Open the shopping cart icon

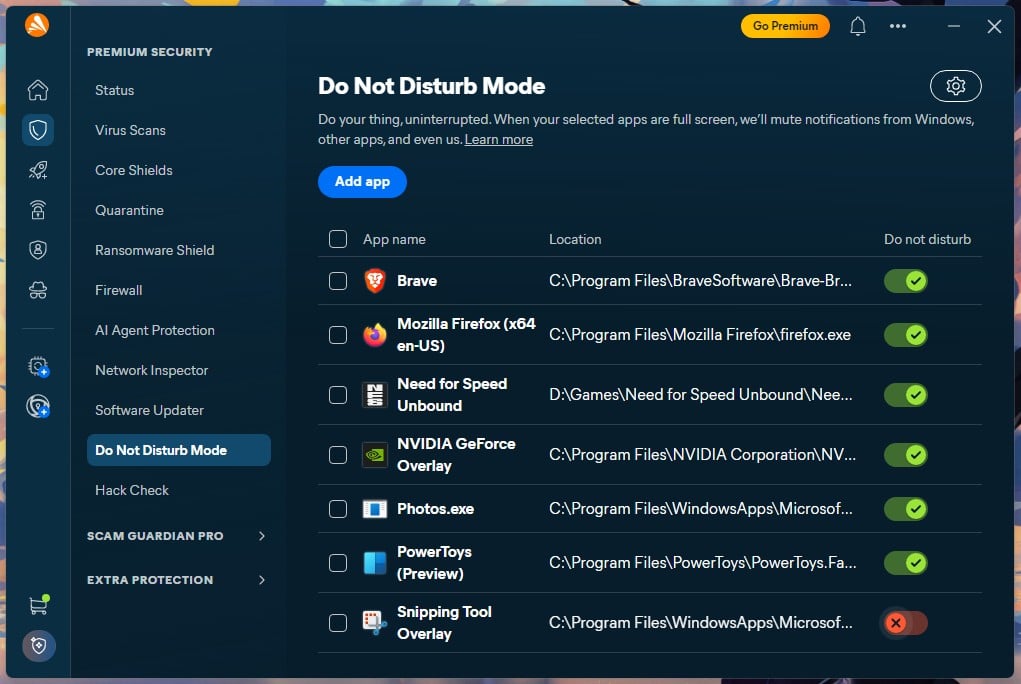point(38,605)
